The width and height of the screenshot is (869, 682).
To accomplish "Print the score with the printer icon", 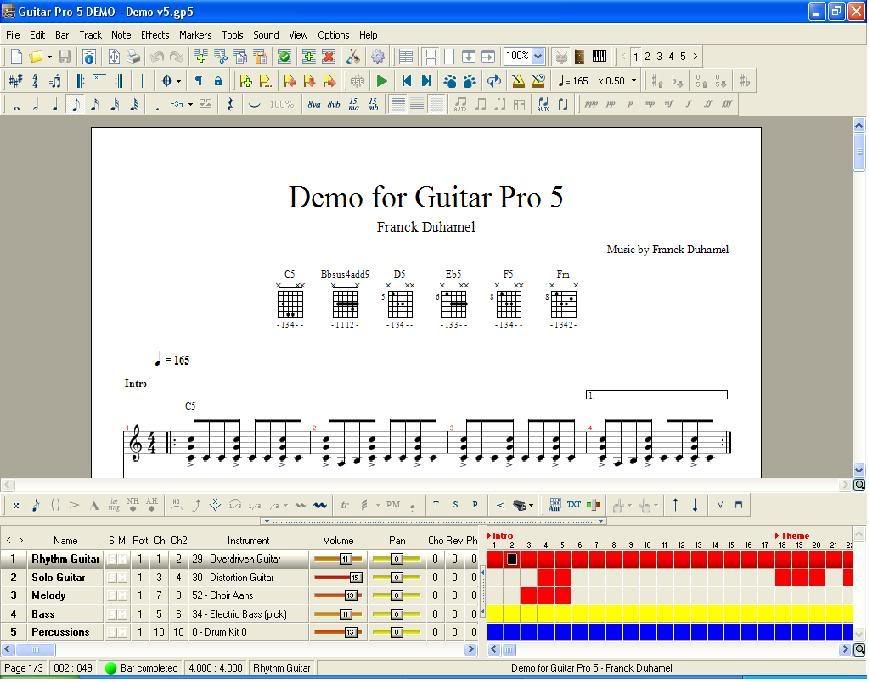I will [x=134, y=57].
